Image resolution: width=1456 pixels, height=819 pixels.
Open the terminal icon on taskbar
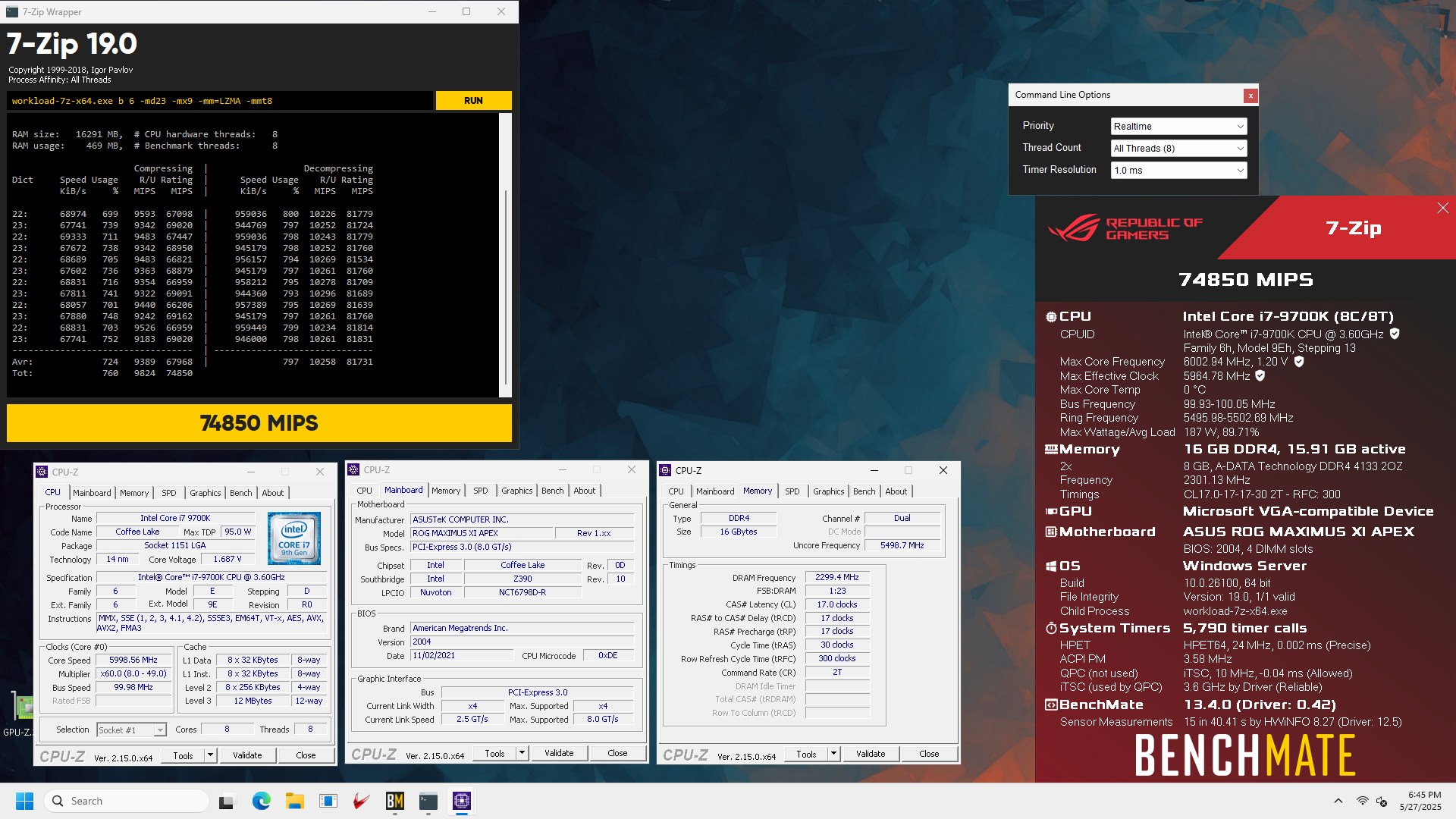(x=428, y=801)
